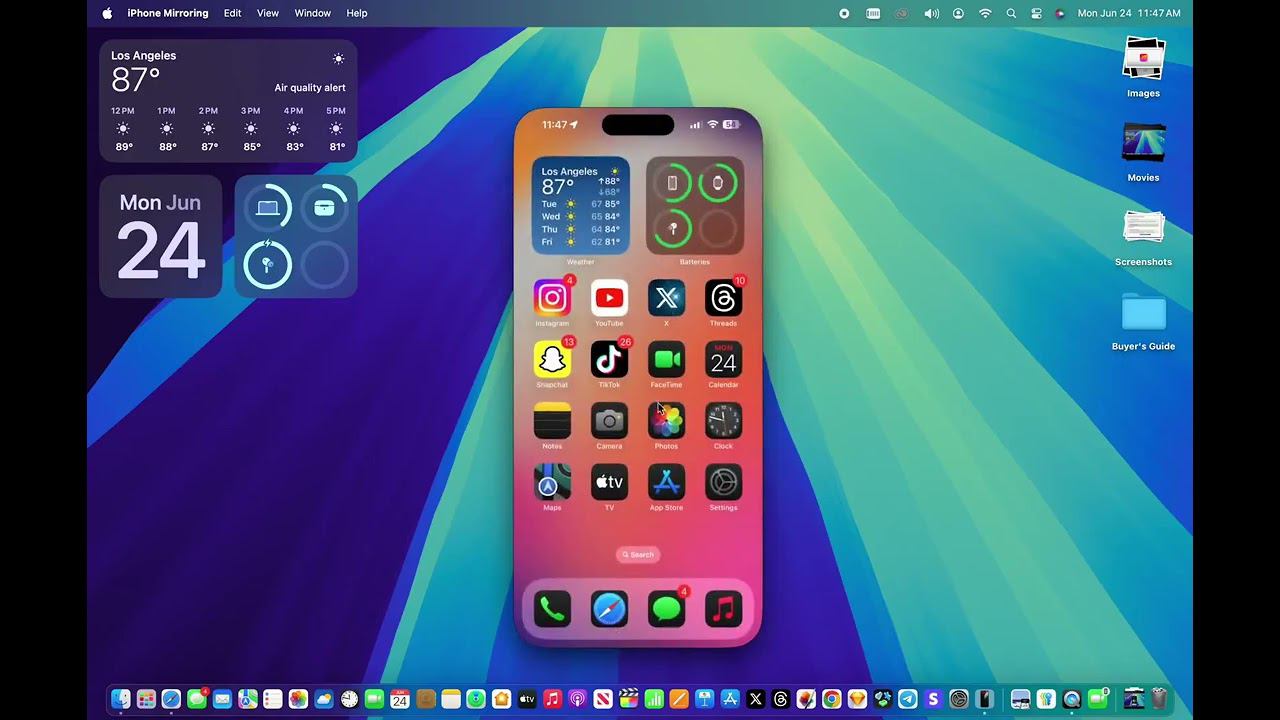Open the Edit menu
This screenshot has height=720, width=1280.
232,13
